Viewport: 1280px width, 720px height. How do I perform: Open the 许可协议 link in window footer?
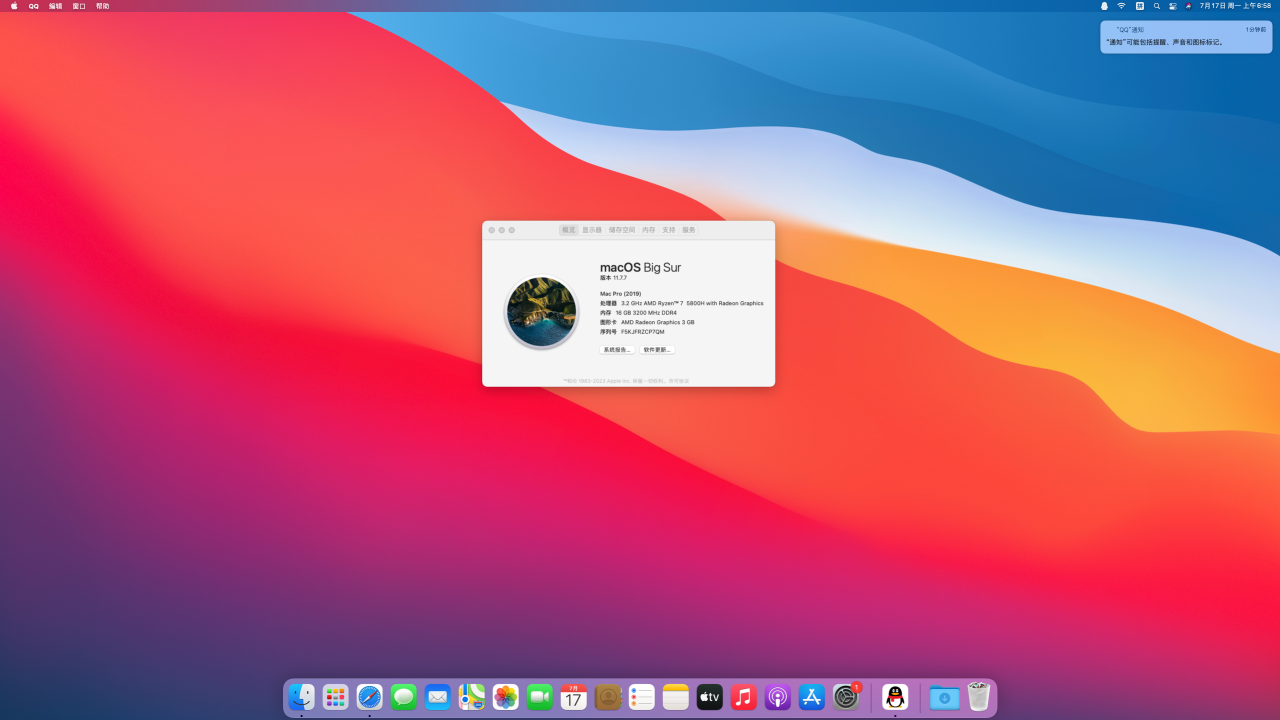coord(679,381)
